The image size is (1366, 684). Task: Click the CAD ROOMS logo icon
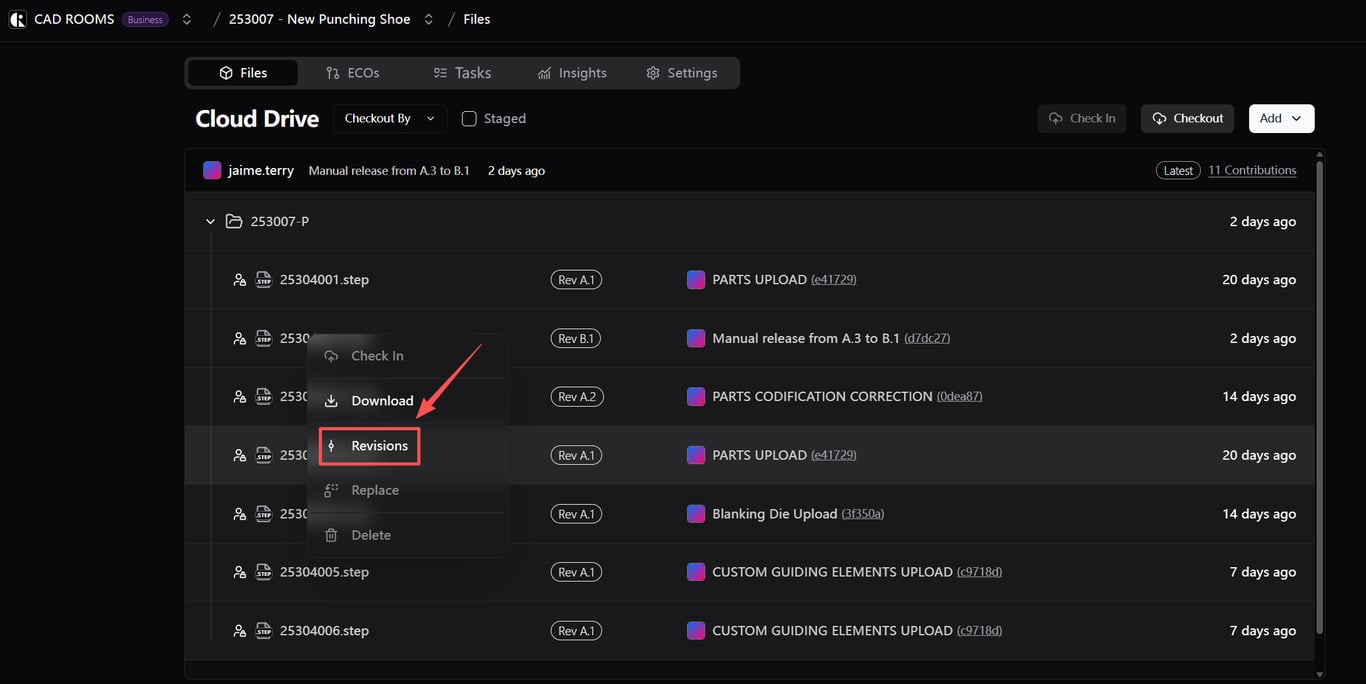pyautogui.click(x=17, y=19)
